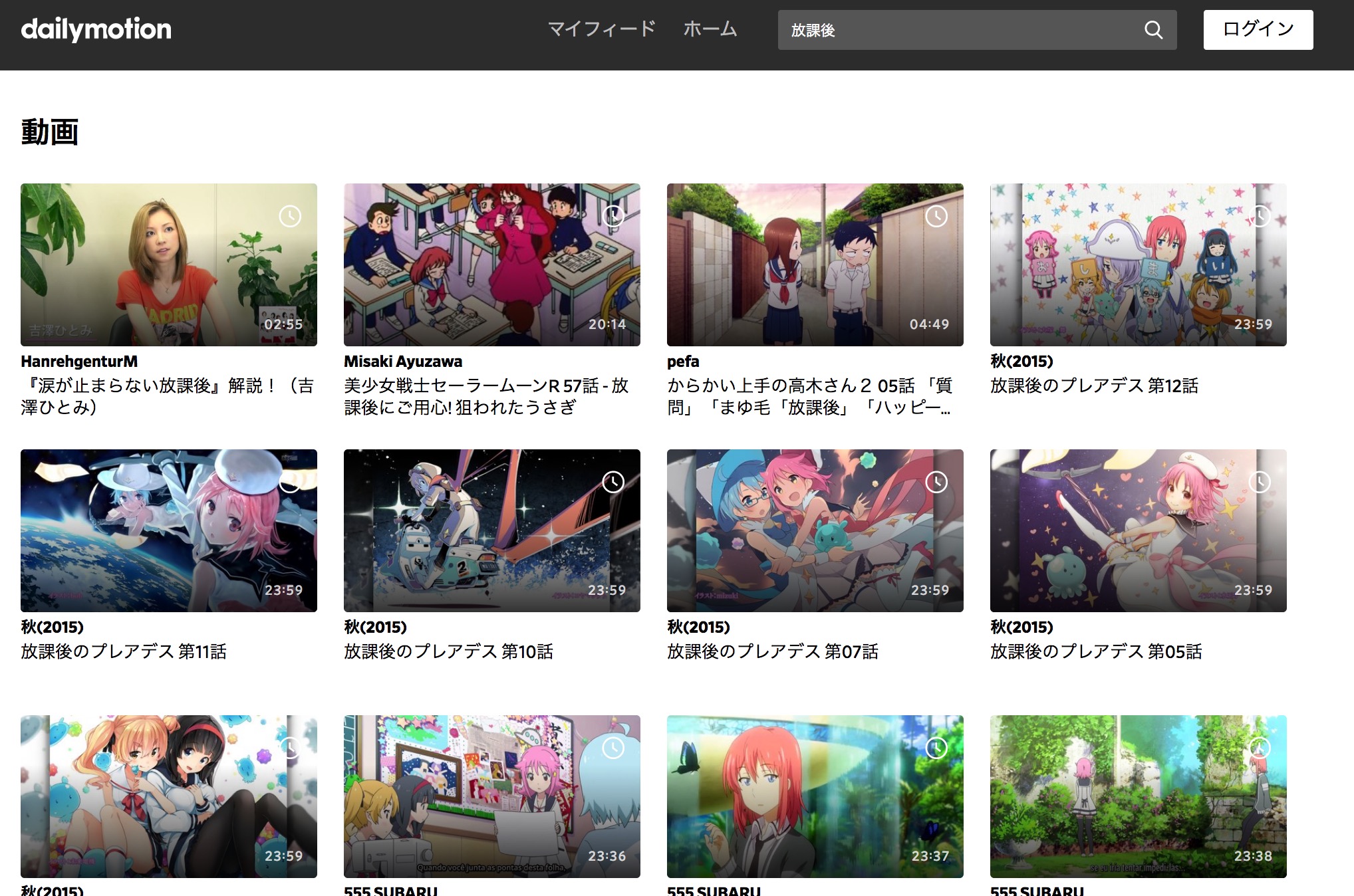Click watch later clock on プレアデス 第12話
This screenshot has width=1354, height=896.
pos(1260,216)
